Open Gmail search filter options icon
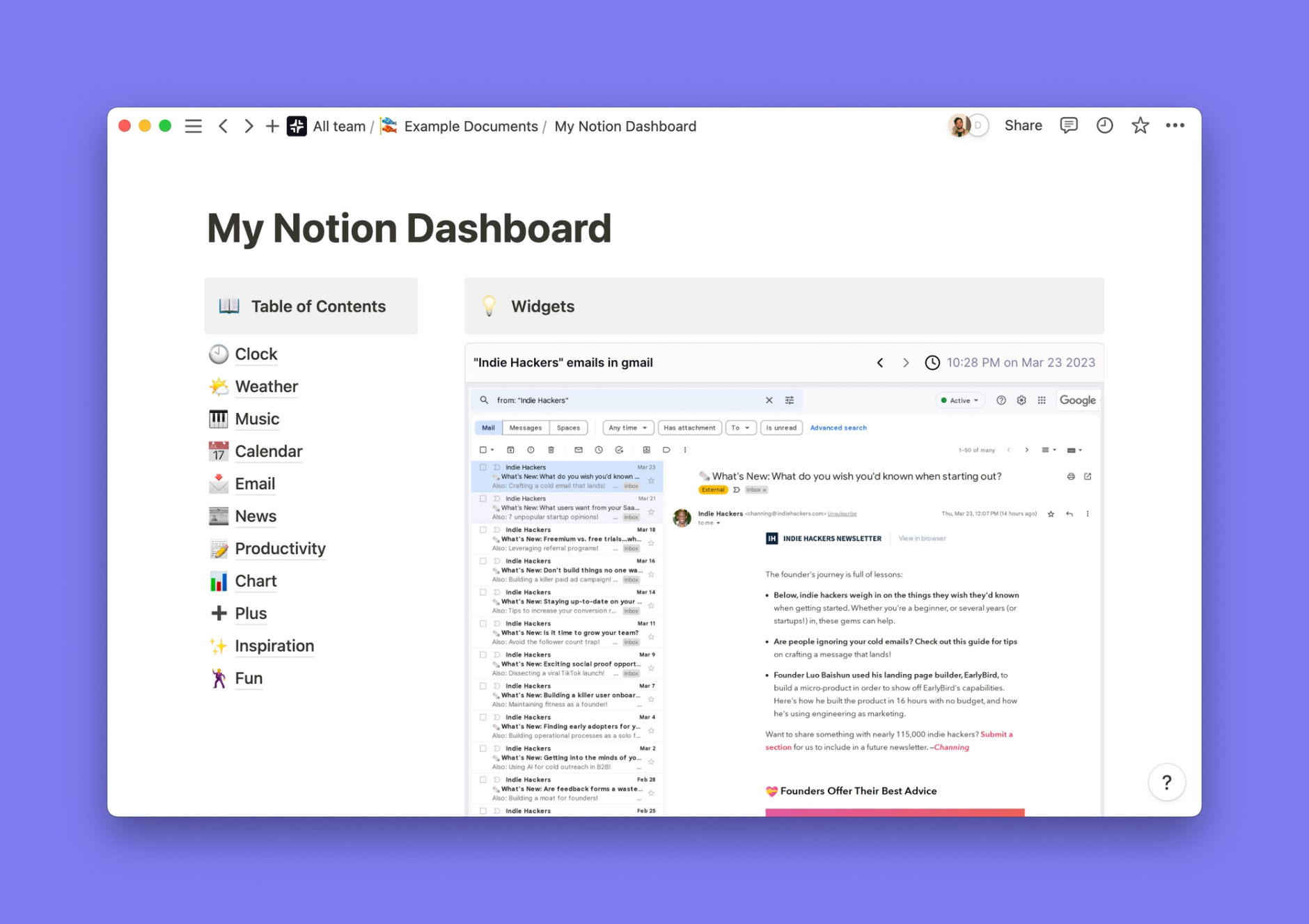This screenshot has width=1309, height=924. pyautogui.click(x=790, y=400)
